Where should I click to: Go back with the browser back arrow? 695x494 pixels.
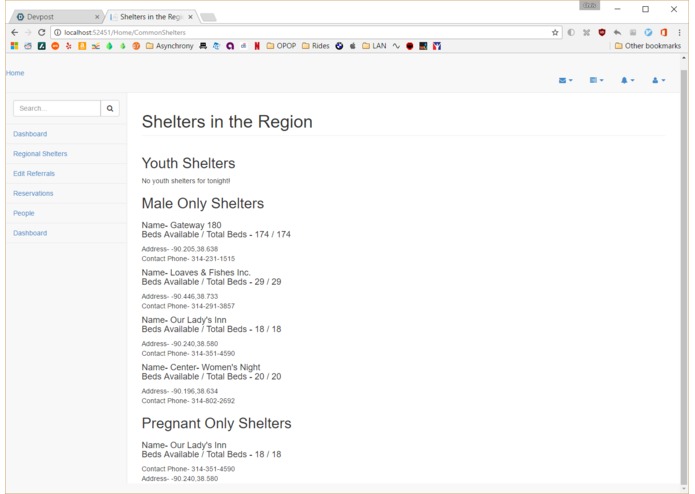point(15,32)
